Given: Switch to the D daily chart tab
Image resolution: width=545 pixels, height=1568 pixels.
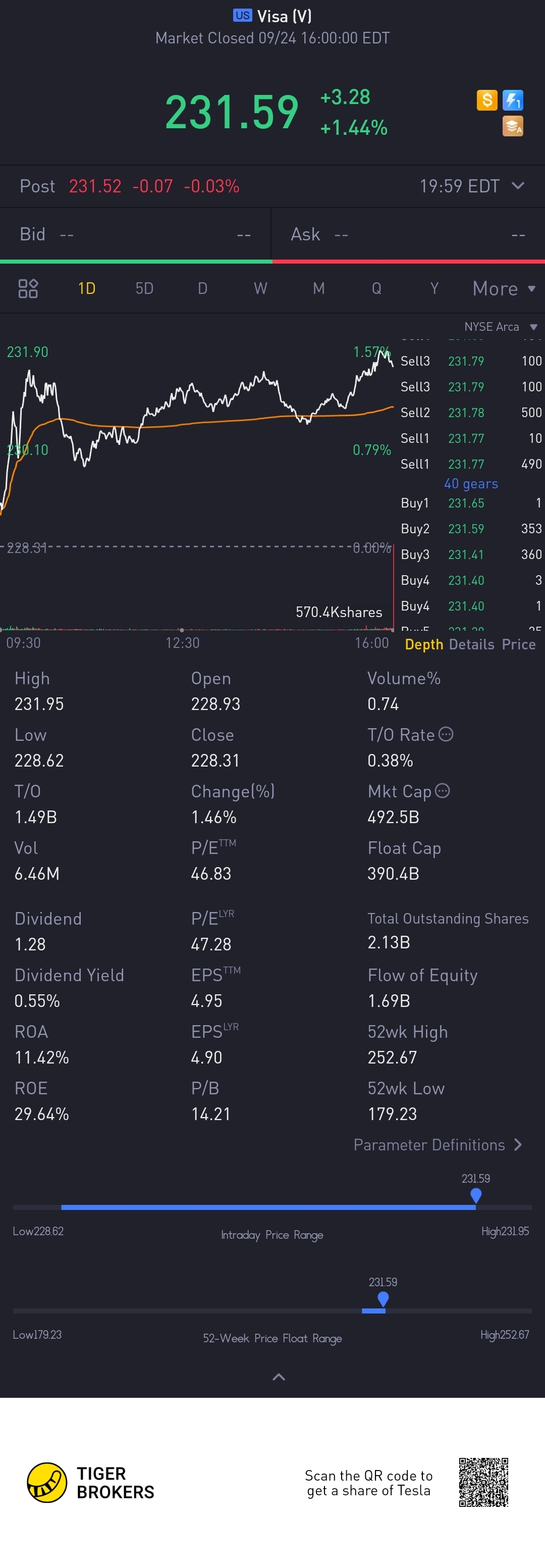Looking at the screenshot, I should click(202, 288).
